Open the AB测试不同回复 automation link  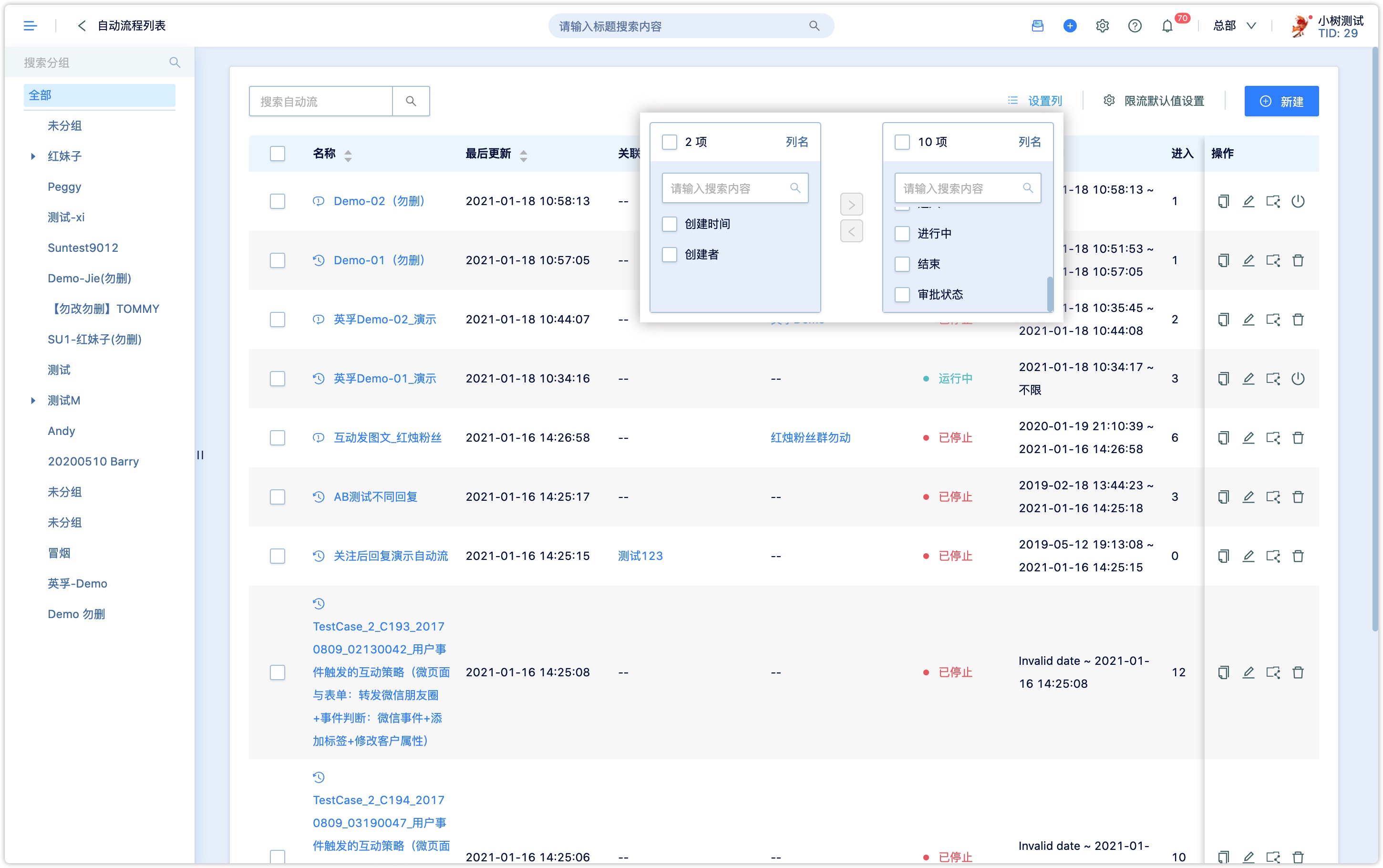coord(375,496)
